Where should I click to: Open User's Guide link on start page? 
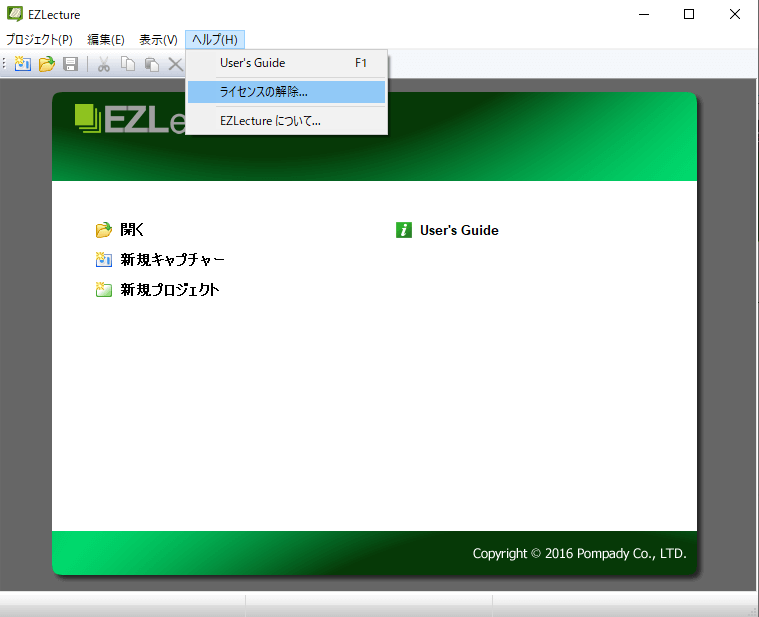point(459,230)
